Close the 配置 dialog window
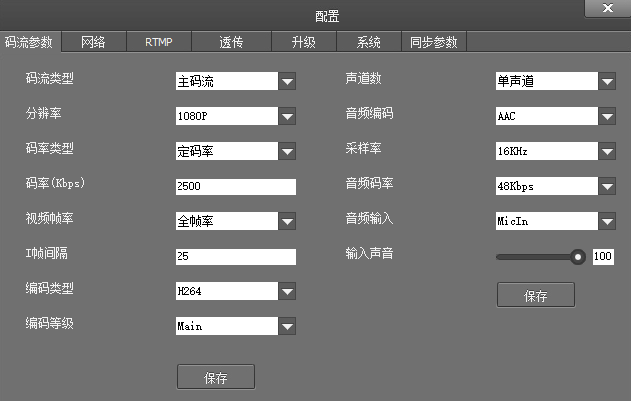631x401 pixels. pyautogui.click(x=606, y=9)
